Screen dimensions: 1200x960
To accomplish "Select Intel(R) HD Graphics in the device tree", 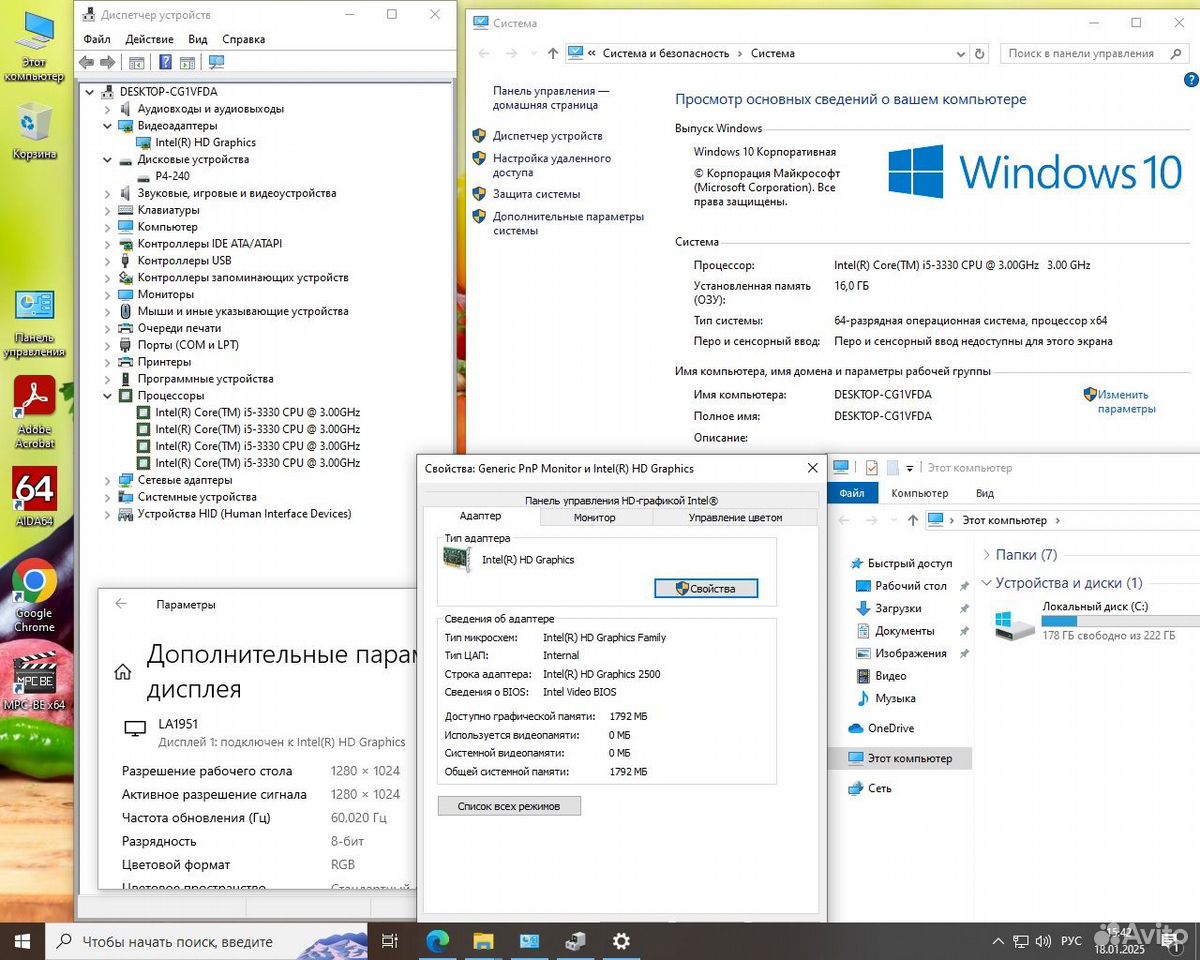I will coord(206,142).
